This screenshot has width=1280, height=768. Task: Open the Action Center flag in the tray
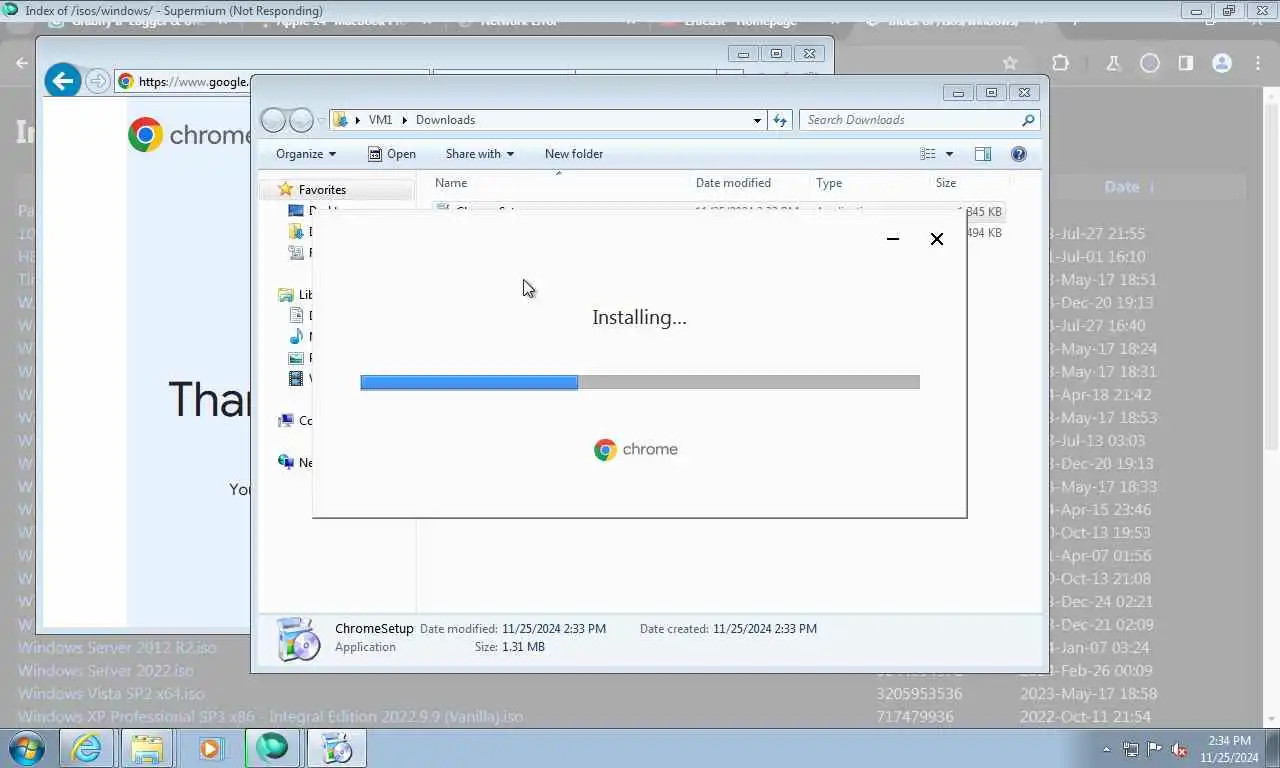tap(1154, 749)
